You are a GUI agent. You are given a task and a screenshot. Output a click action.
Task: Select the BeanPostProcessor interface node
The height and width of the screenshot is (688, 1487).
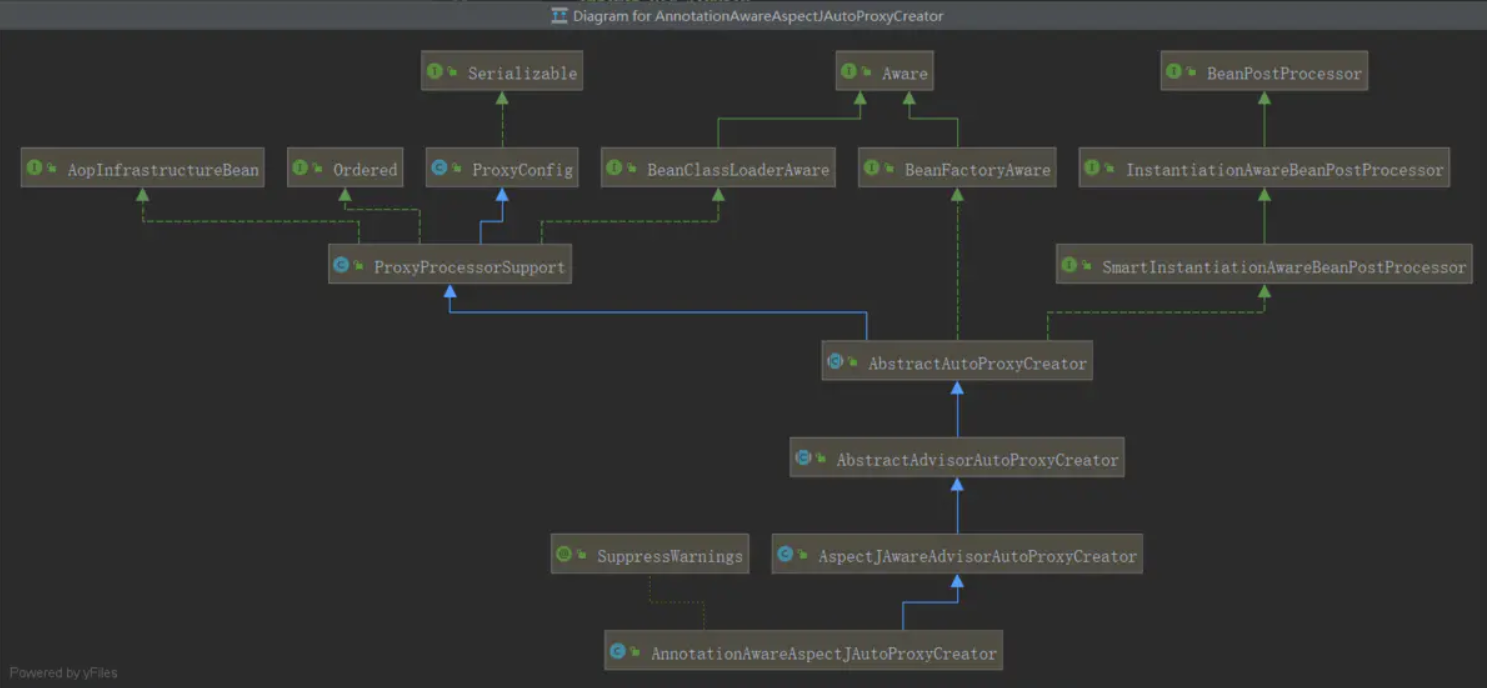1264,72
